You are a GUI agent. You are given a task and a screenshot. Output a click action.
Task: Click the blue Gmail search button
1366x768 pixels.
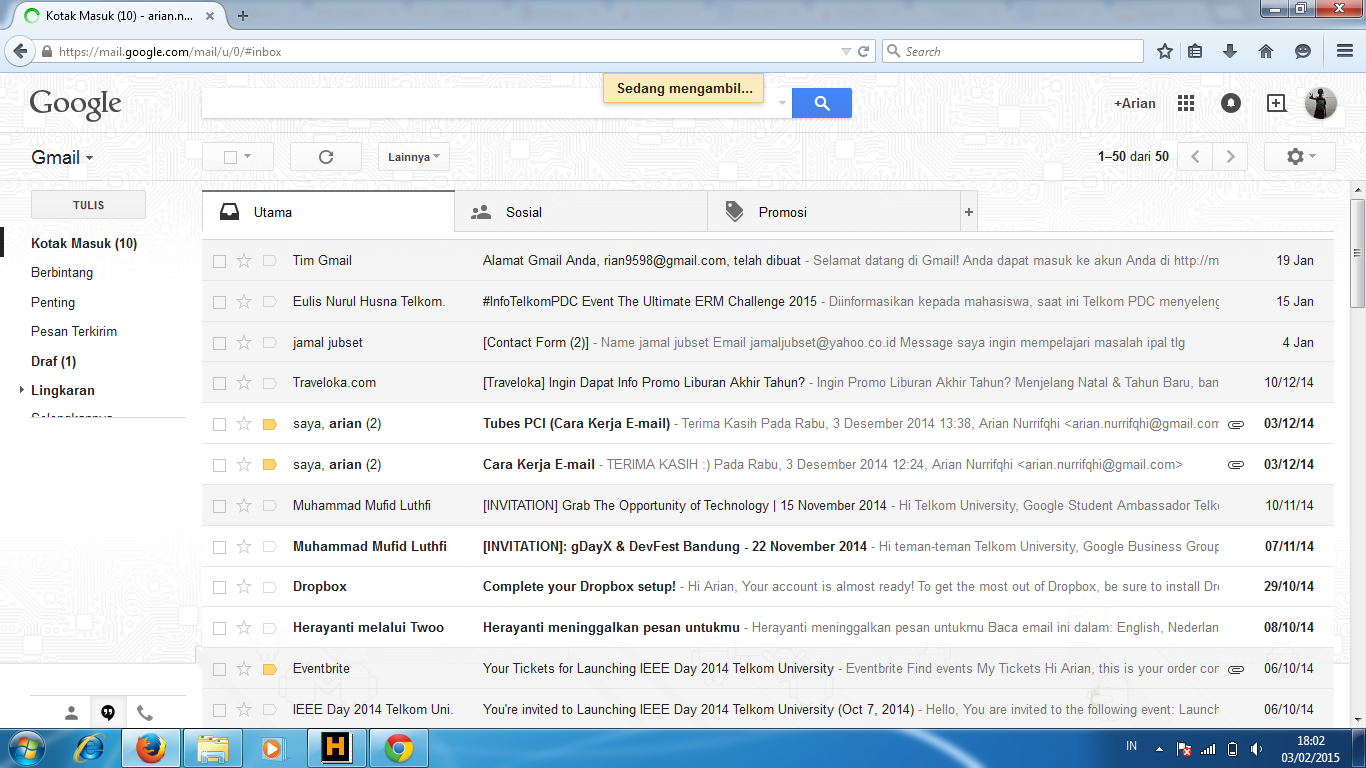822,103
